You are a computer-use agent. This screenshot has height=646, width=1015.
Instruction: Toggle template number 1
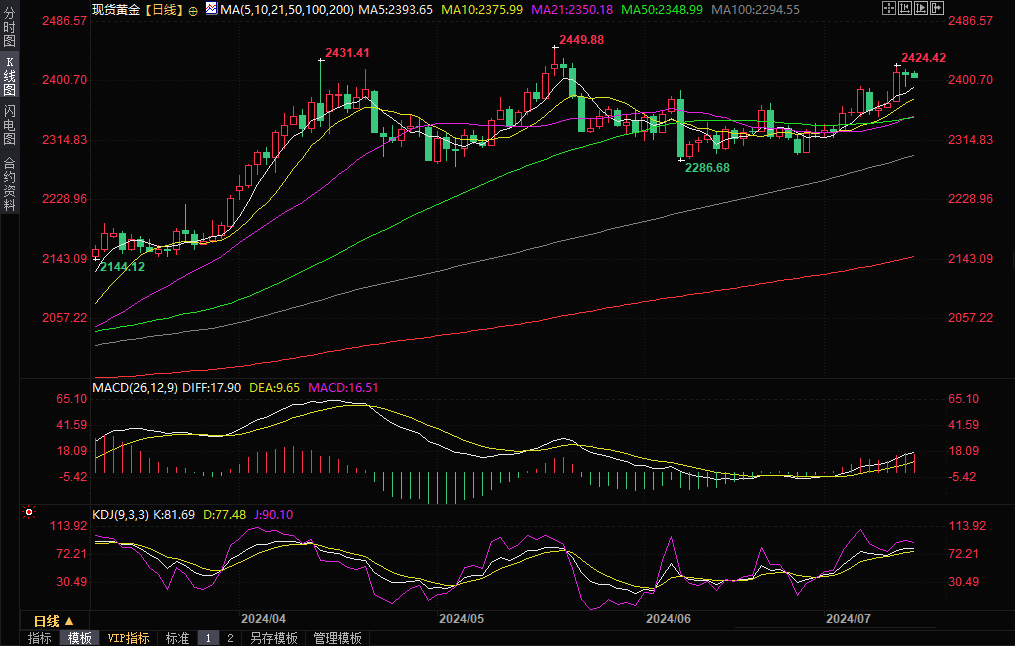(208, 638)
